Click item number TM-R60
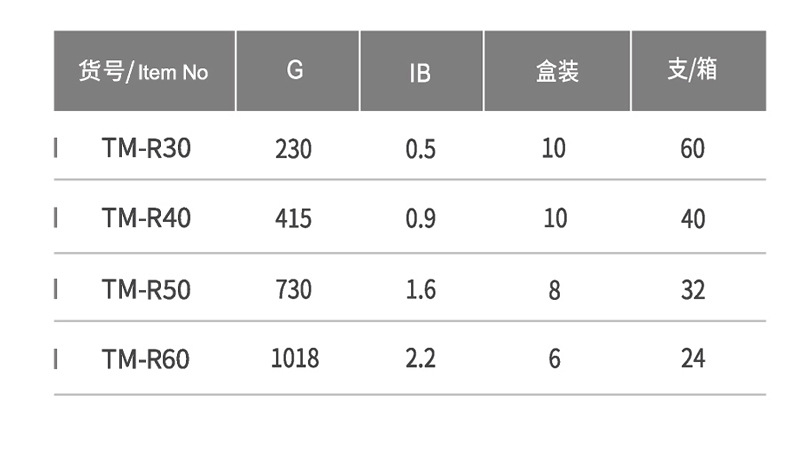This screenshot has height=449, width=800. point(146,358)
